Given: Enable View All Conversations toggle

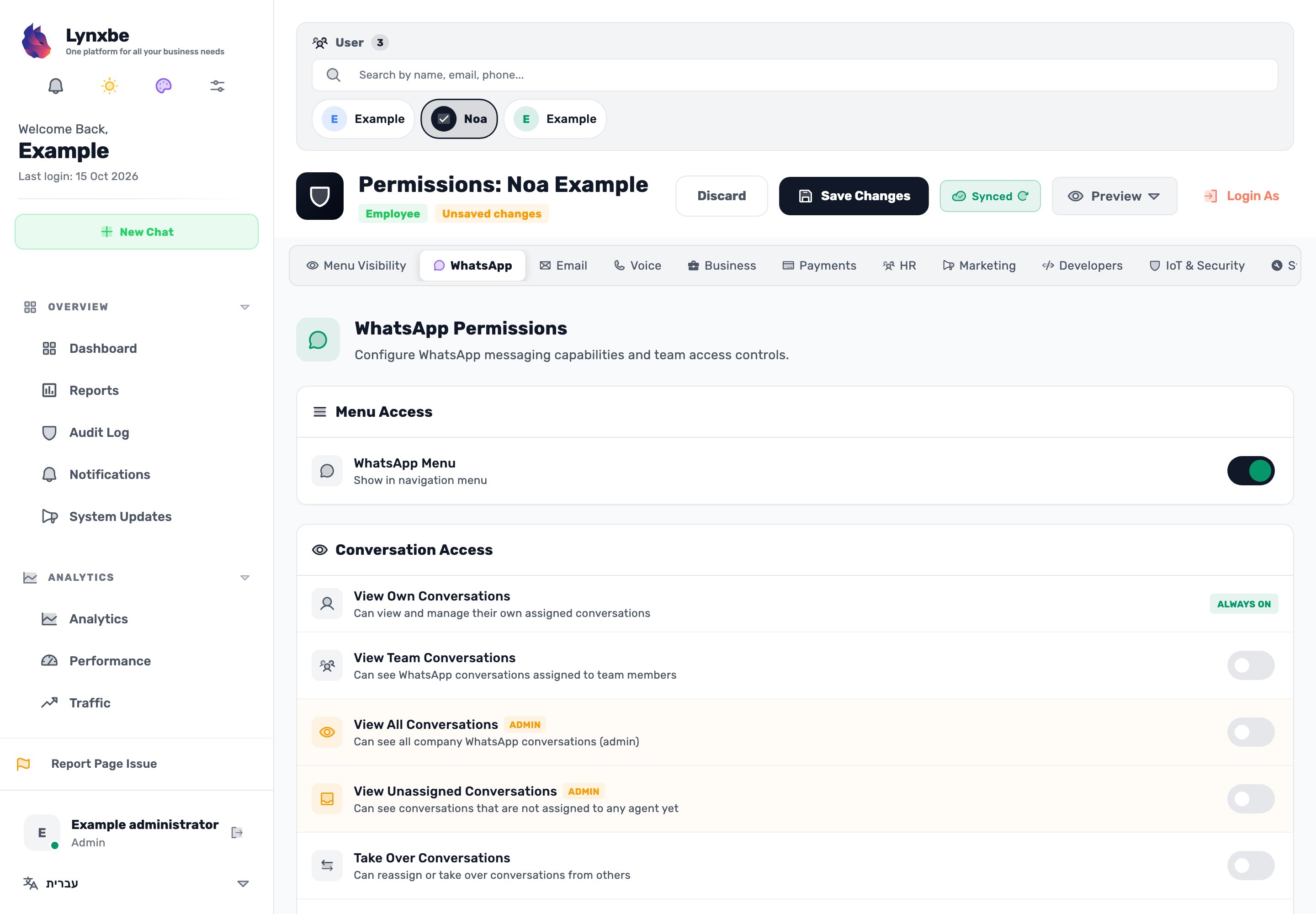Looking at the screenshot, I should click(1250, 732).
